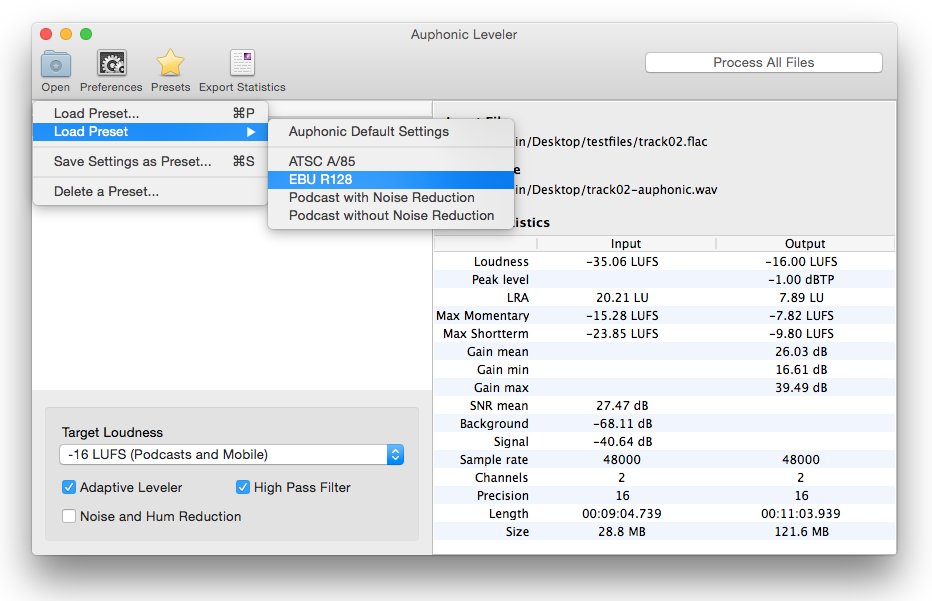
Task: Enable Noise and Hum Reduction checkbox
Action: 69,516
